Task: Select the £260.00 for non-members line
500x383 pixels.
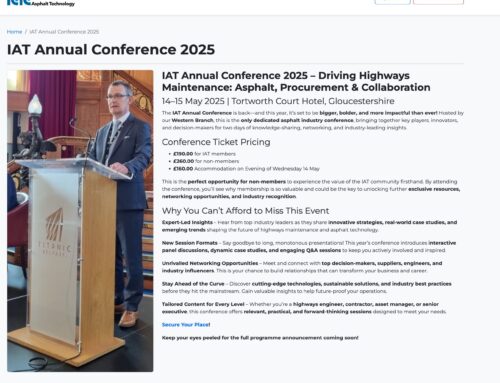Action: pos(206,161)
